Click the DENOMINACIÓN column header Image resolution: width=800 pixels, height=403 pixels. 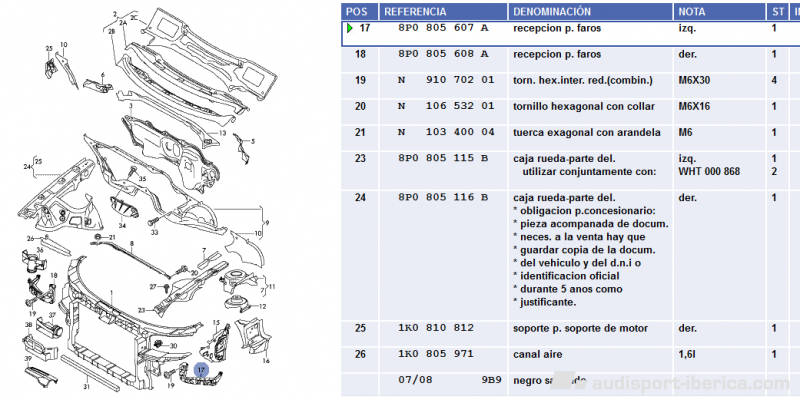click(x=590, y=11)
